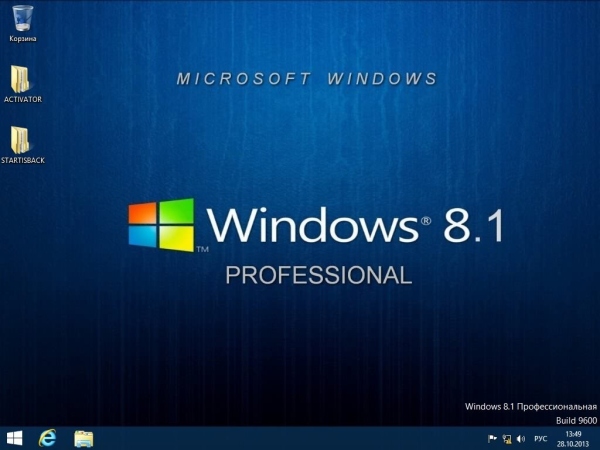Launch Internet Explorer from taskbar
This screenshot has width=600, height=450.
(47, 438)
